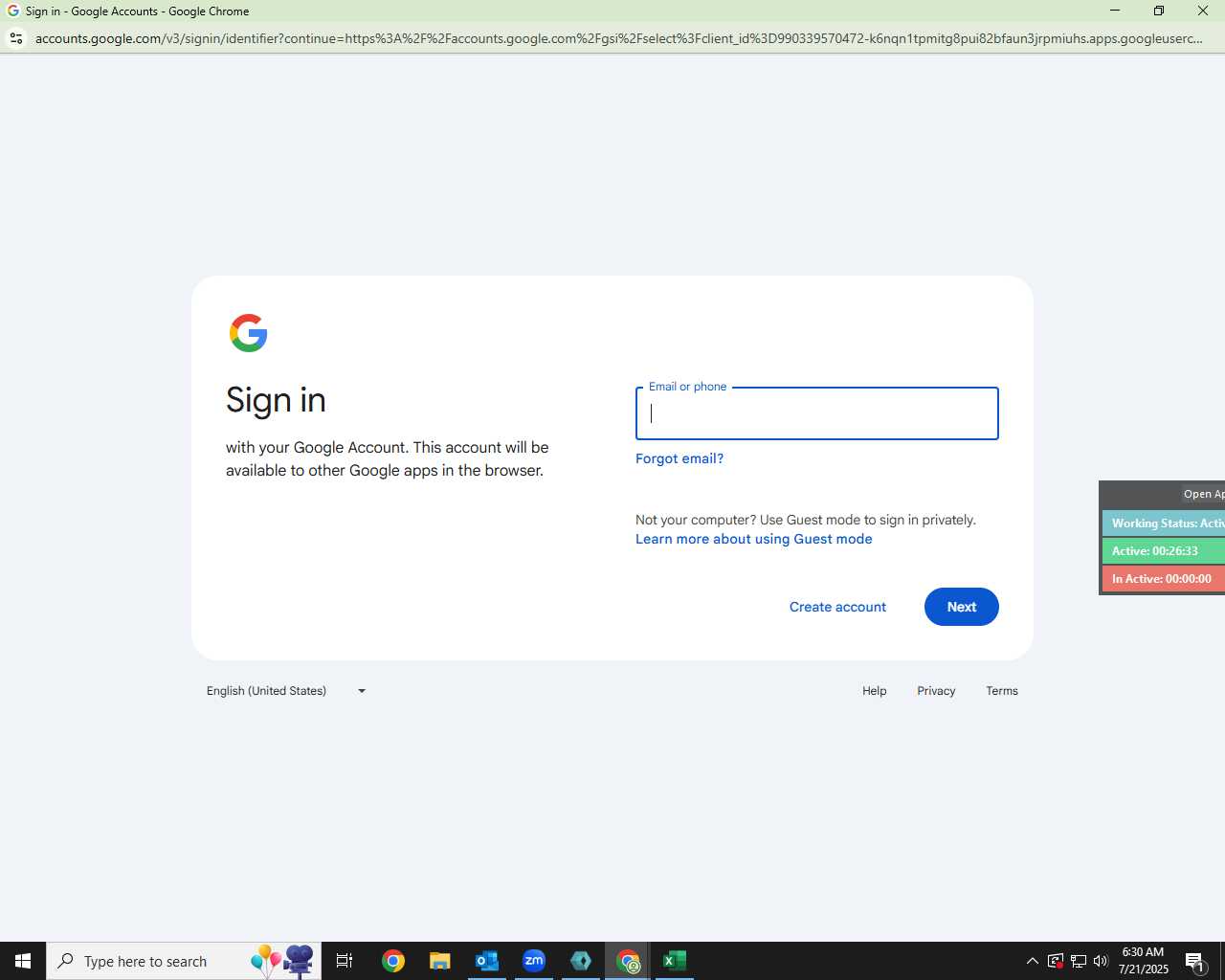Click the Create account button
The width and height of the screenshot is (1225, 980).
click(x=837, y=607)
